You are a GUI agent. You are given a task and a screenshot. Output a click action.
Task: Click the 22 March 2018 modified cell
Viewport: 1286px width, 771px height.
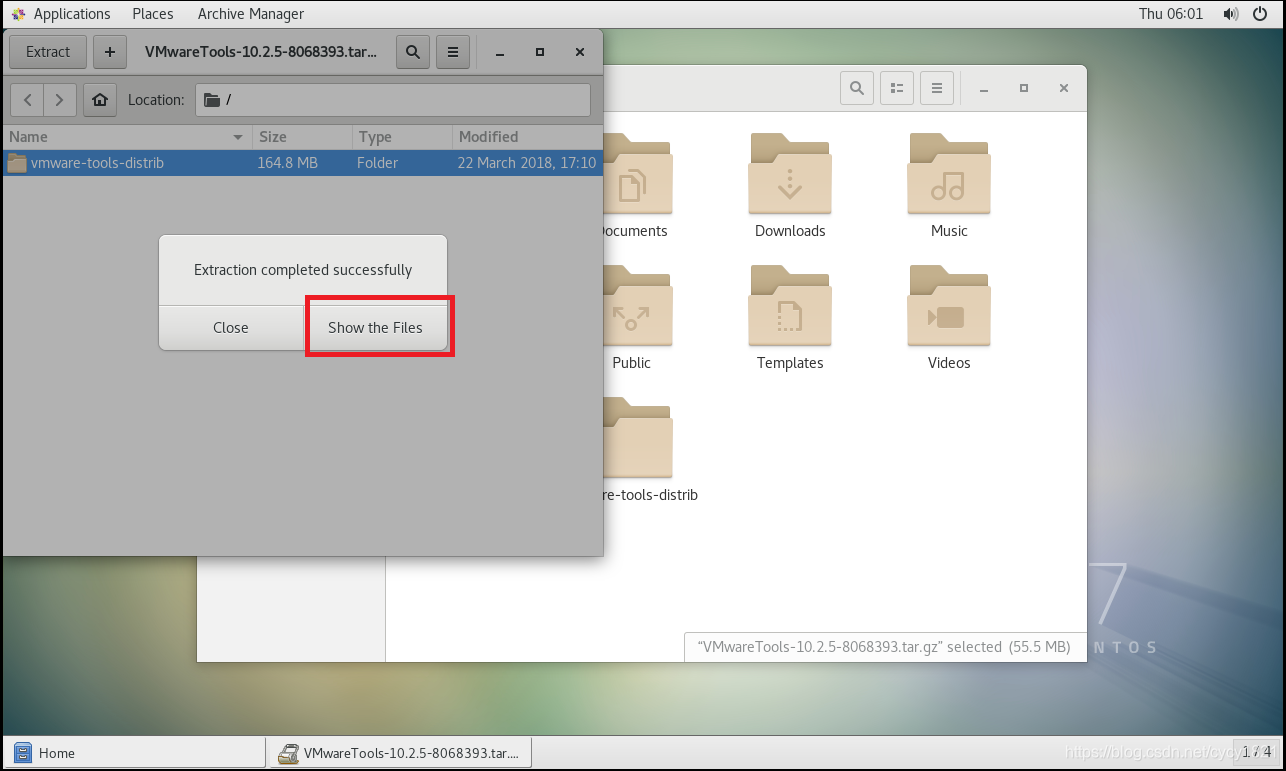click(527, 163)
